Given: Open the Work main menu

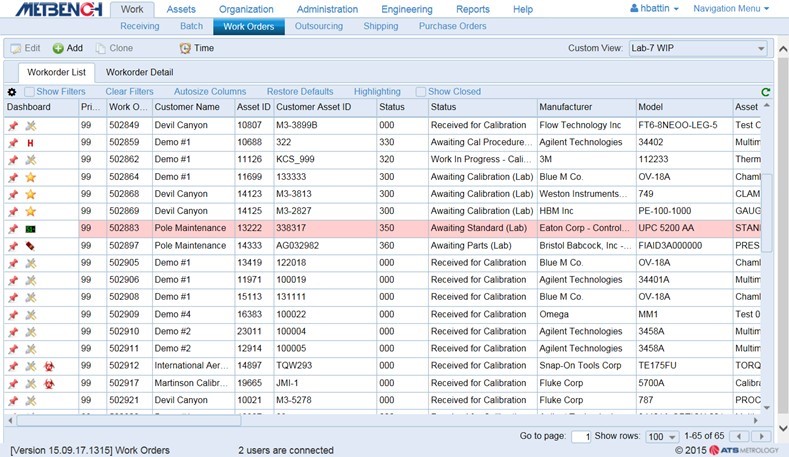Looking at the screenshot, I should (132, 9).
